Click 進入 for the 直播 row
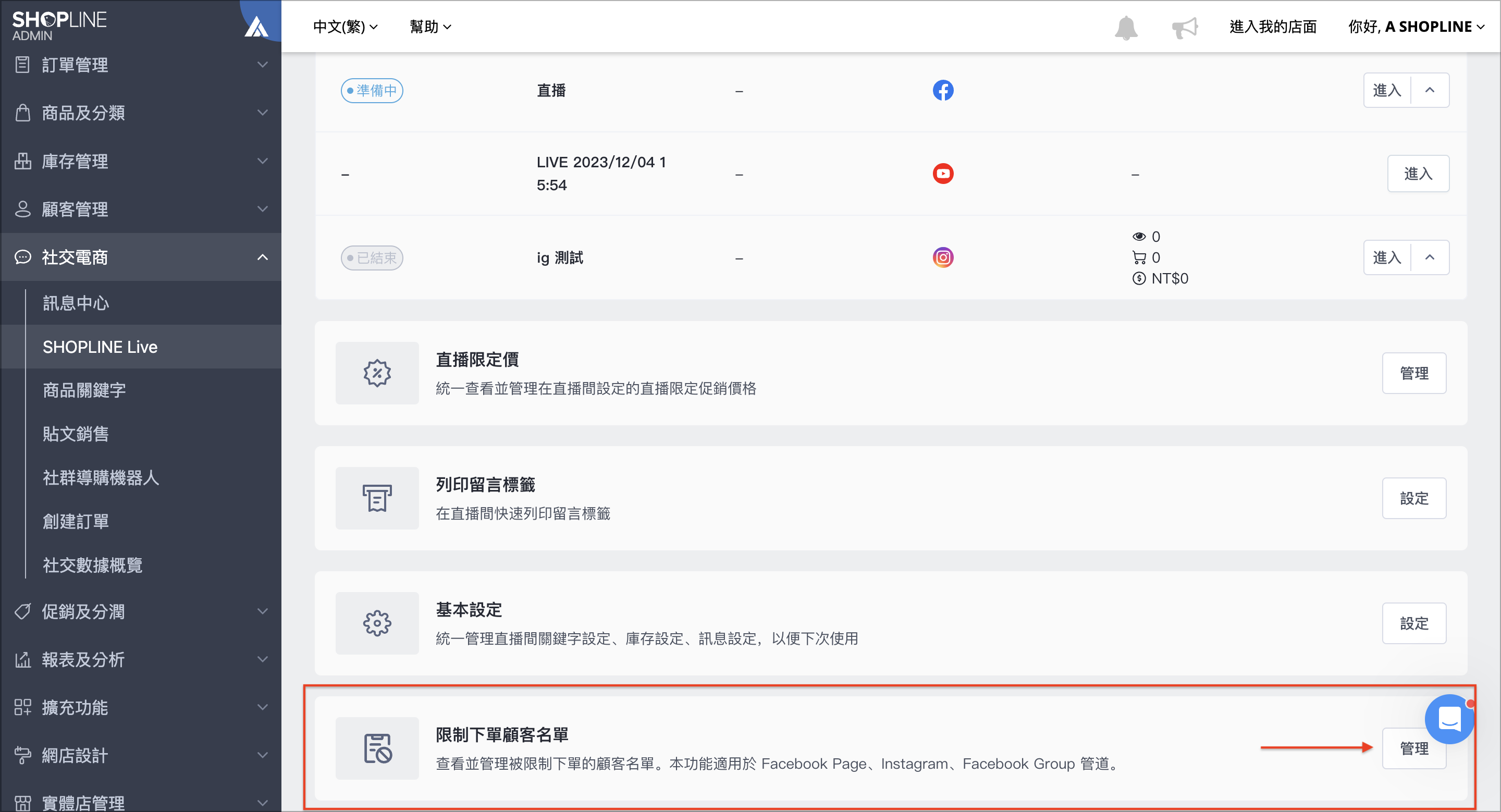The height and width of the screenshot is (812, 1501). (x=1387, y=90)
